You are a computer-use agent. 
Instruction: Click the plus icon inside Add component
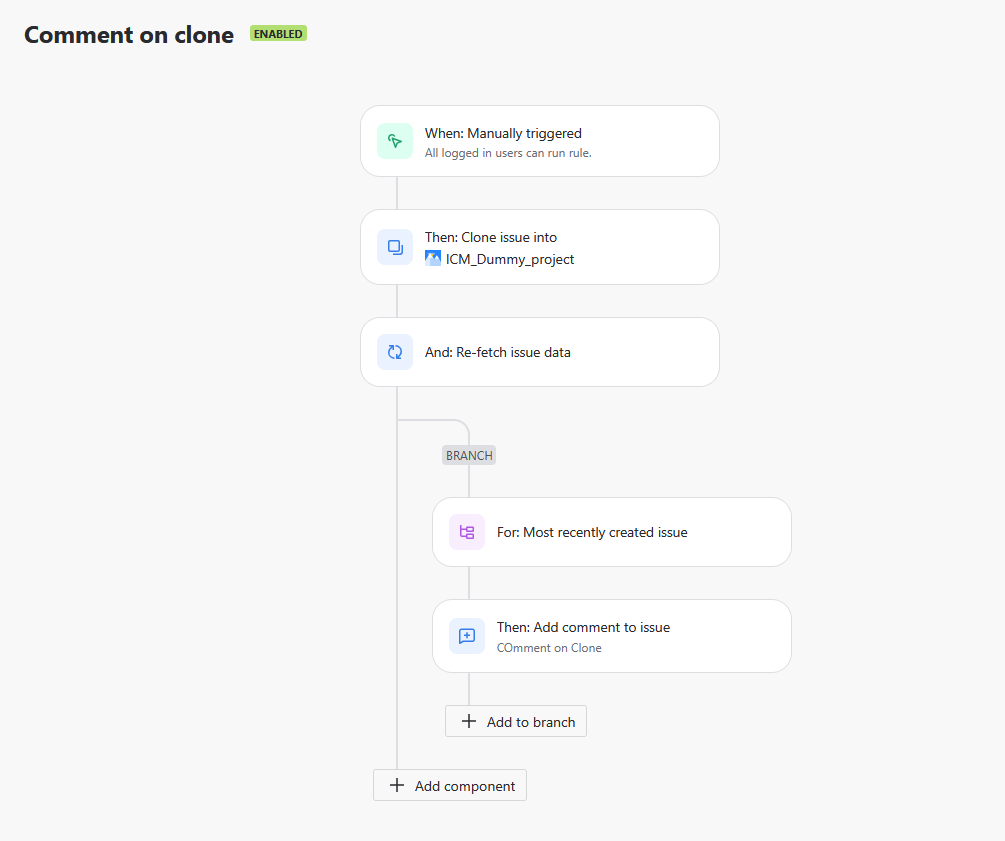coord(397,785)
